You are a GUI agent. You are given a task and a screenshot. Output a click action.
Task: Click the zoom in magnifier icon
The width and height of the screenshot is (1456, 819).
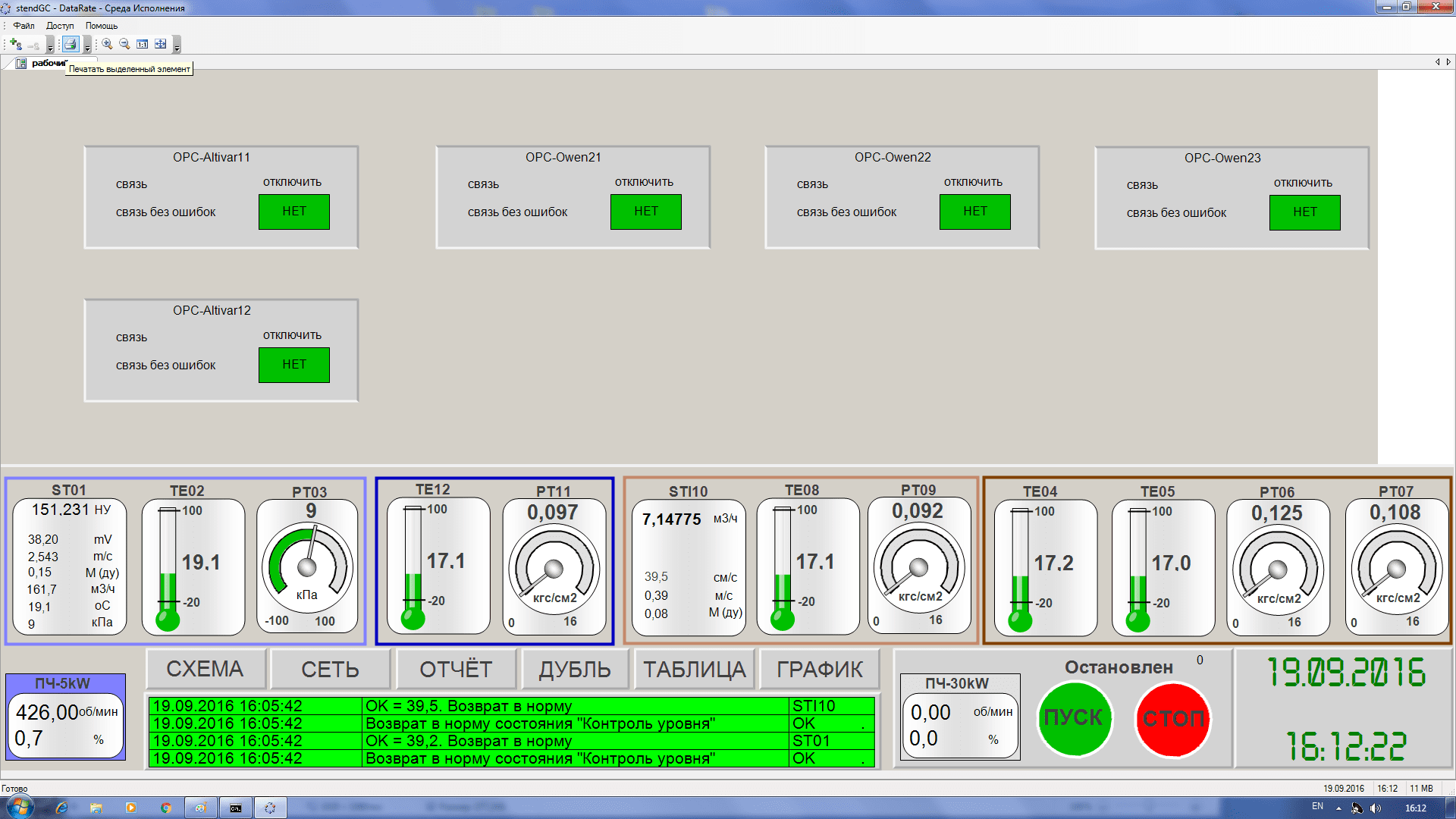pos(107,44)
